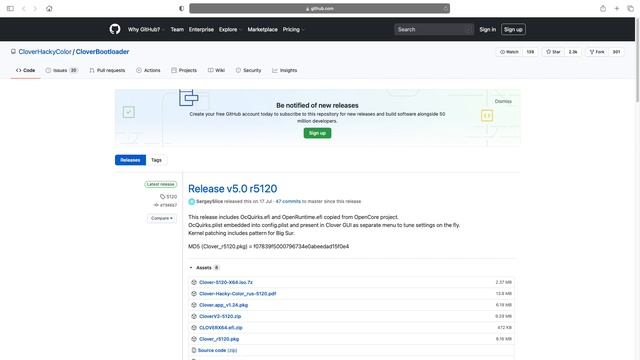Click the privacy shield icon beside address bar
640x360 pixels.
(x=182, y=8)
